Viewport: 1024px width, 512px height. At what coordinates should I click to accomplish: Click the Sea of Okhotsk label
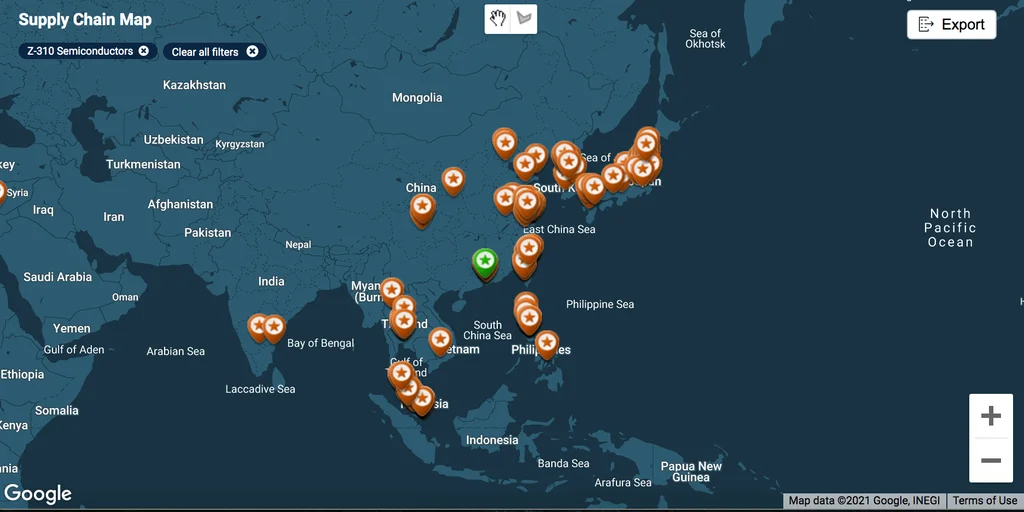click(x=705, y=39)
